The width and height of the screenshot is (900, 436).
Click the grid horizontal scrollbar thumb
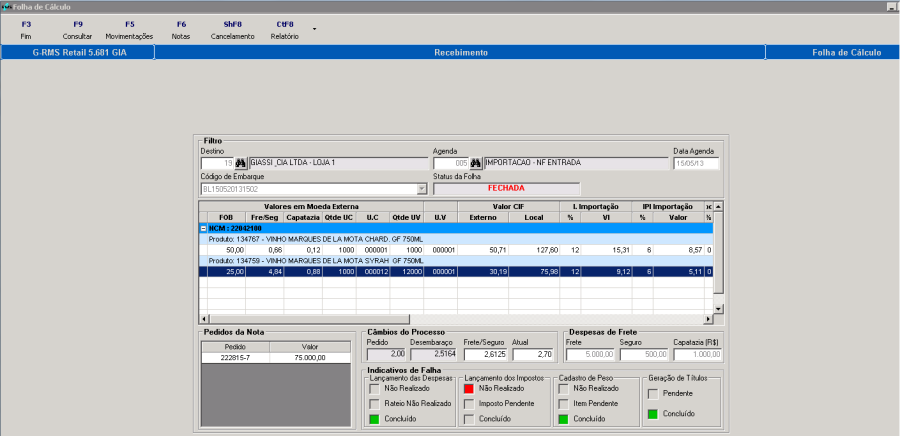(x=309, y=319)
